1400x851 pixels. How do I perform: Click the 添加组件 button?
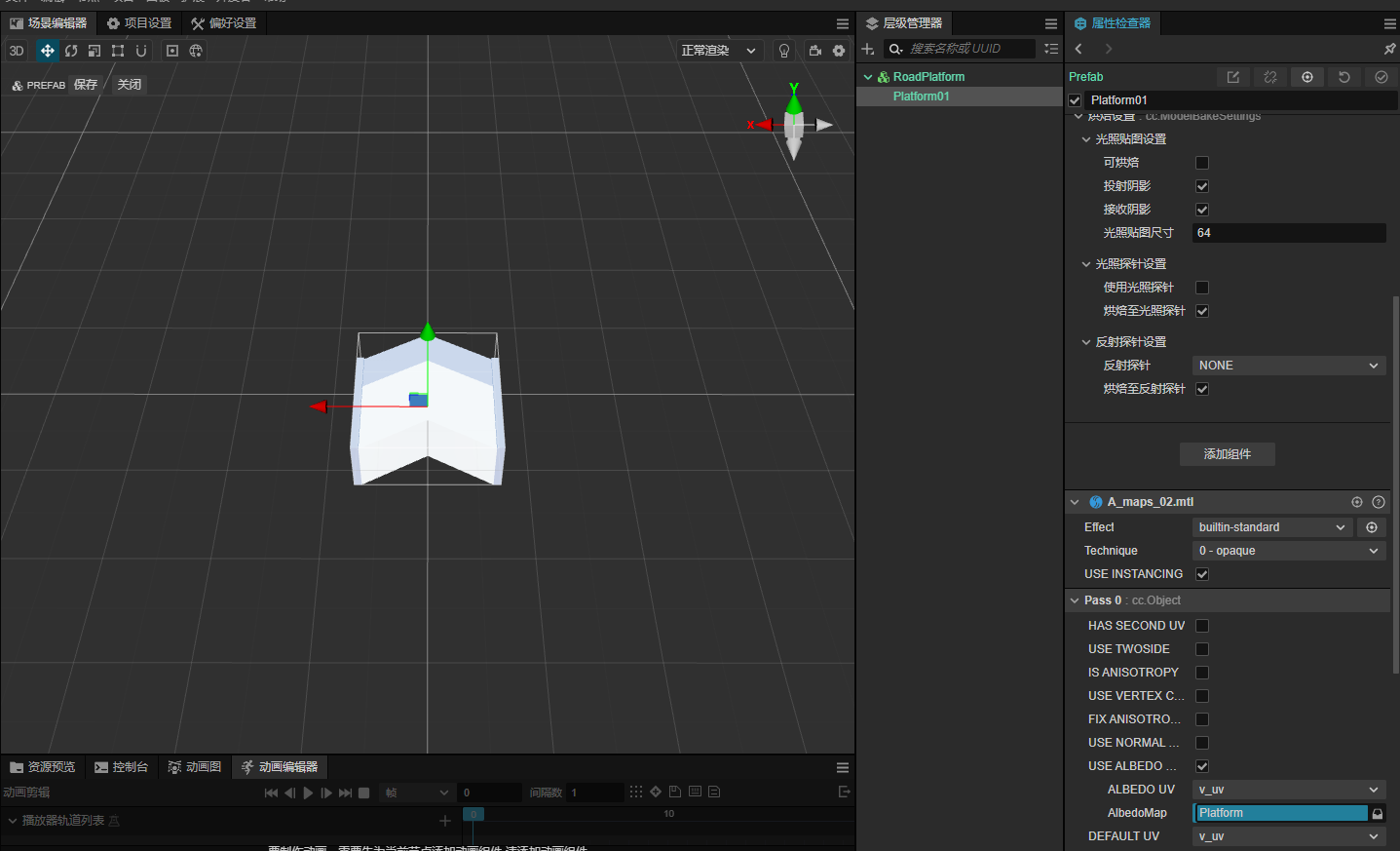[x=1228, y=454]
